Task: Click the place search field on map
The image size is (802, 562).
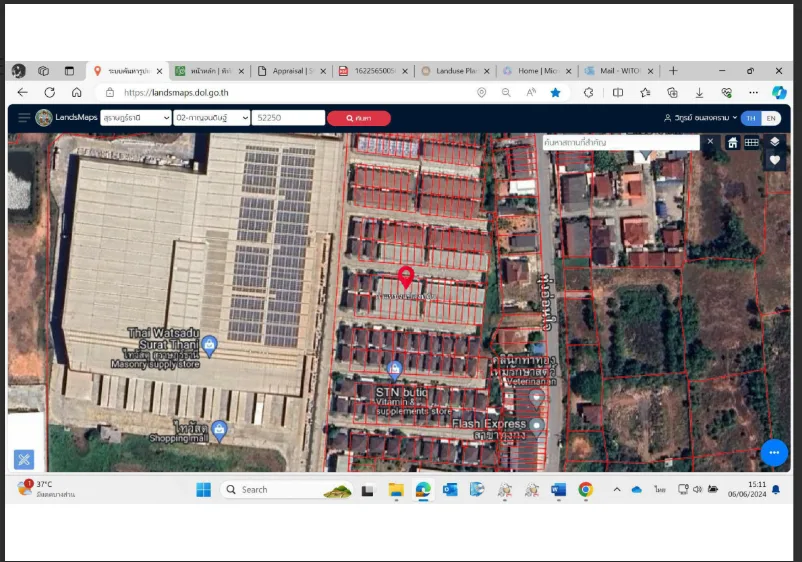Action: coord(621,142)
